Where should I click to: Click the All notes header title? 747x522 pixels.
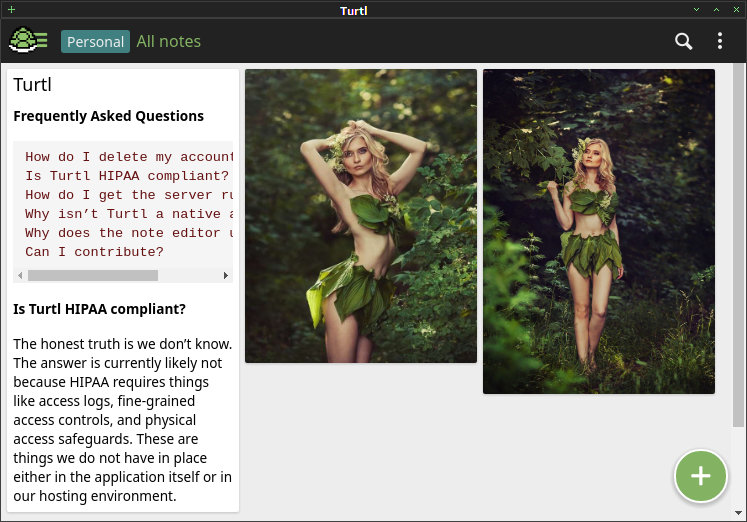coord(169,41)
